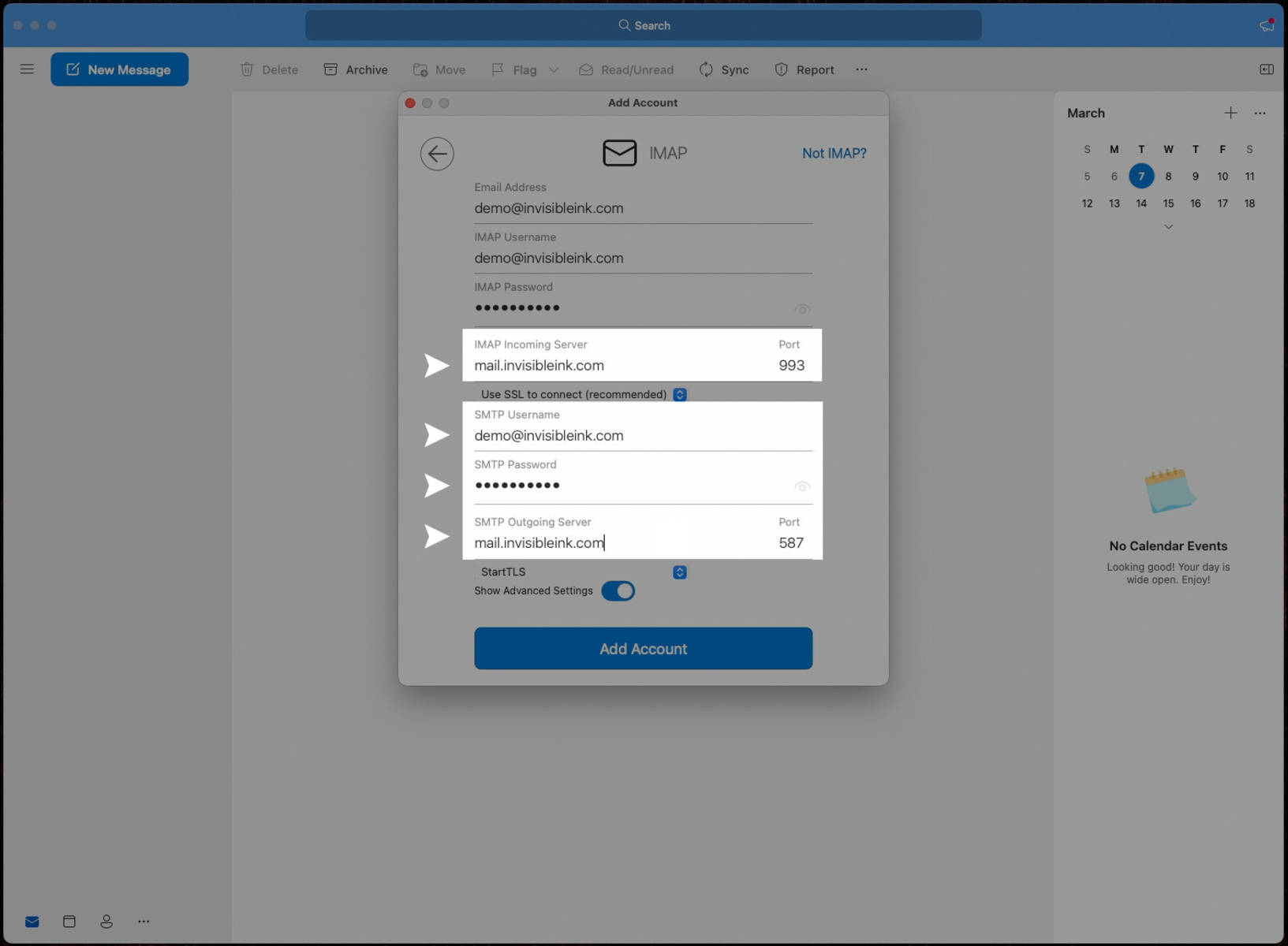This screenshot has width=1288, height=946.
Task: Click the envelope IMAP icon
Action: (x=619, y=153)
